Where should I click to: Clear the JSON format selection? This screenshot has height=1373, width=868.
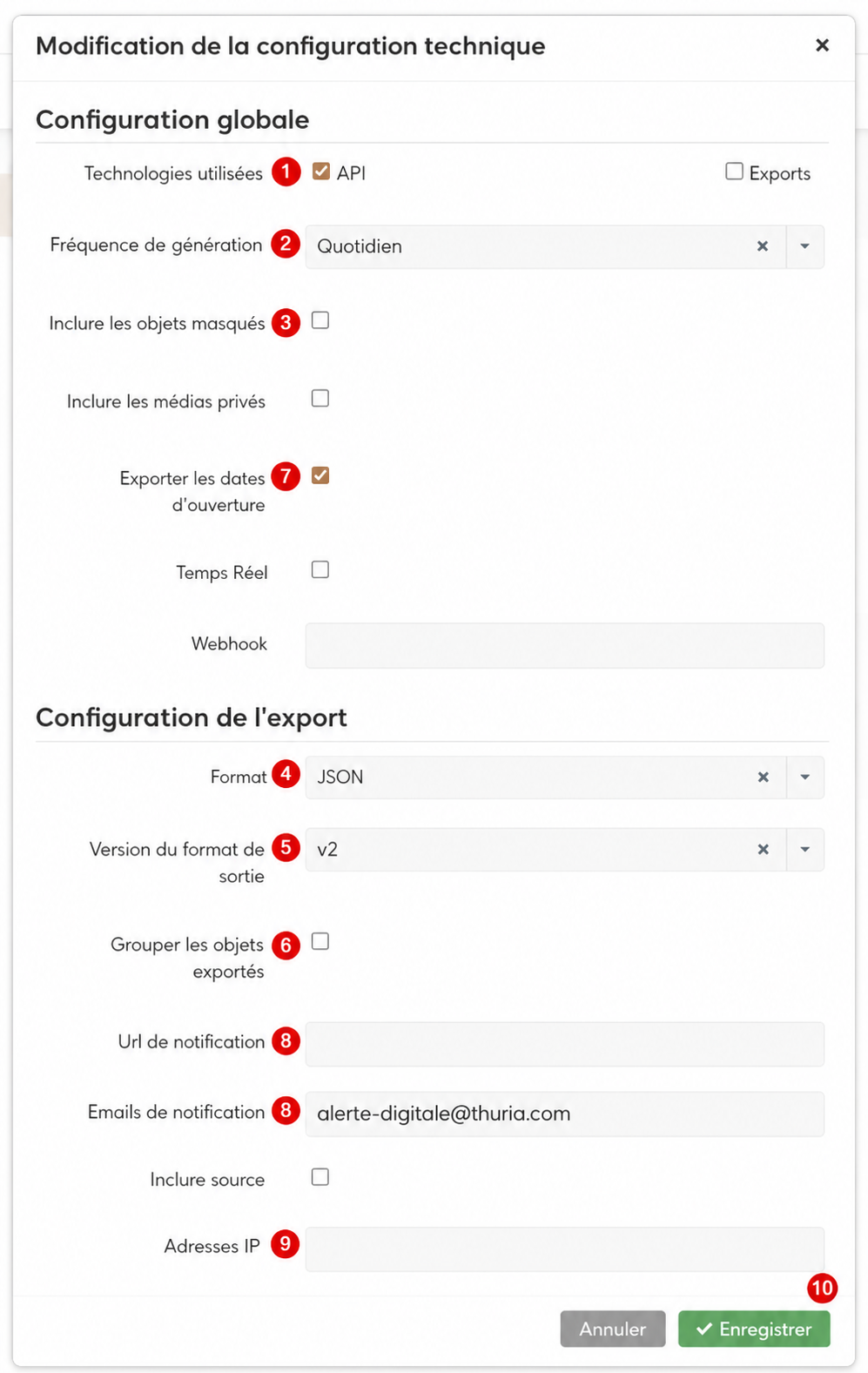764,777
